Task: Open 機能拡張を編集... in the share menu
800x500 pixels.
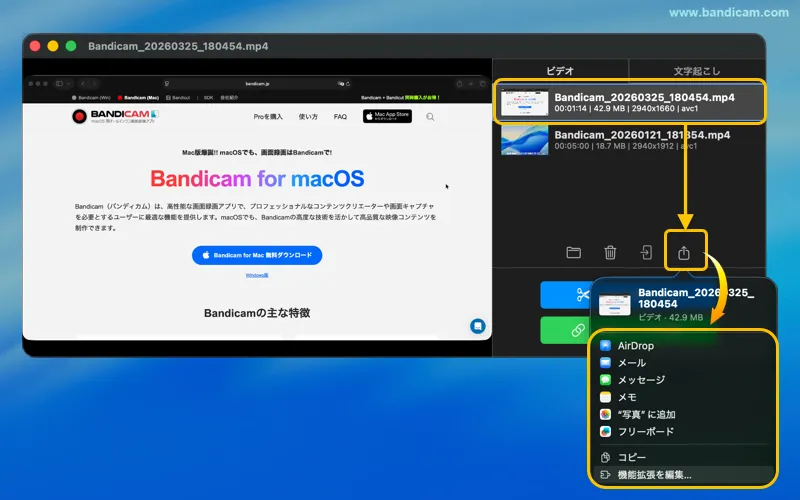Action: coord(683,474)
